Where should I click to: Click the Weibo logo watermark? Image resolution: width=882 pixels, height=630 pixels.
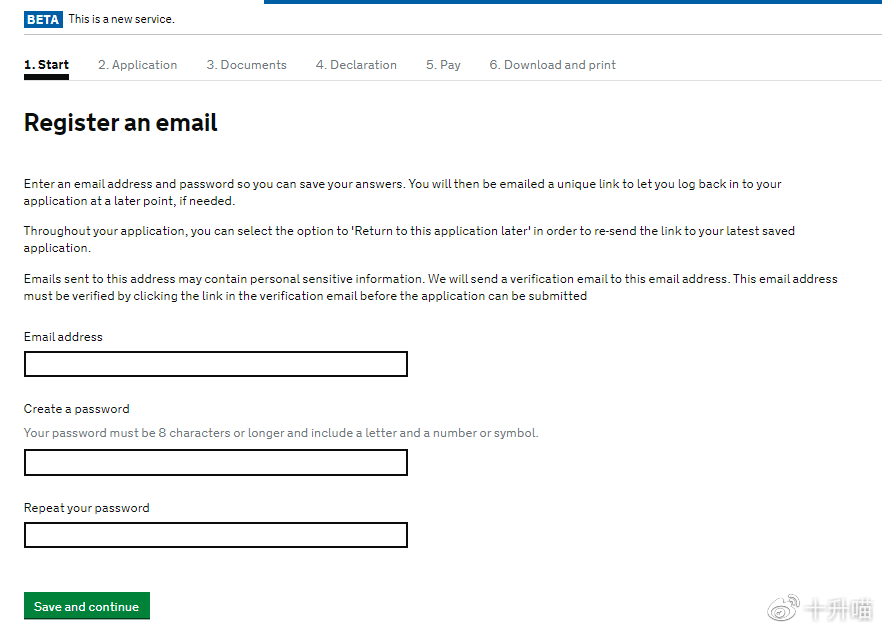click(784, 608)
